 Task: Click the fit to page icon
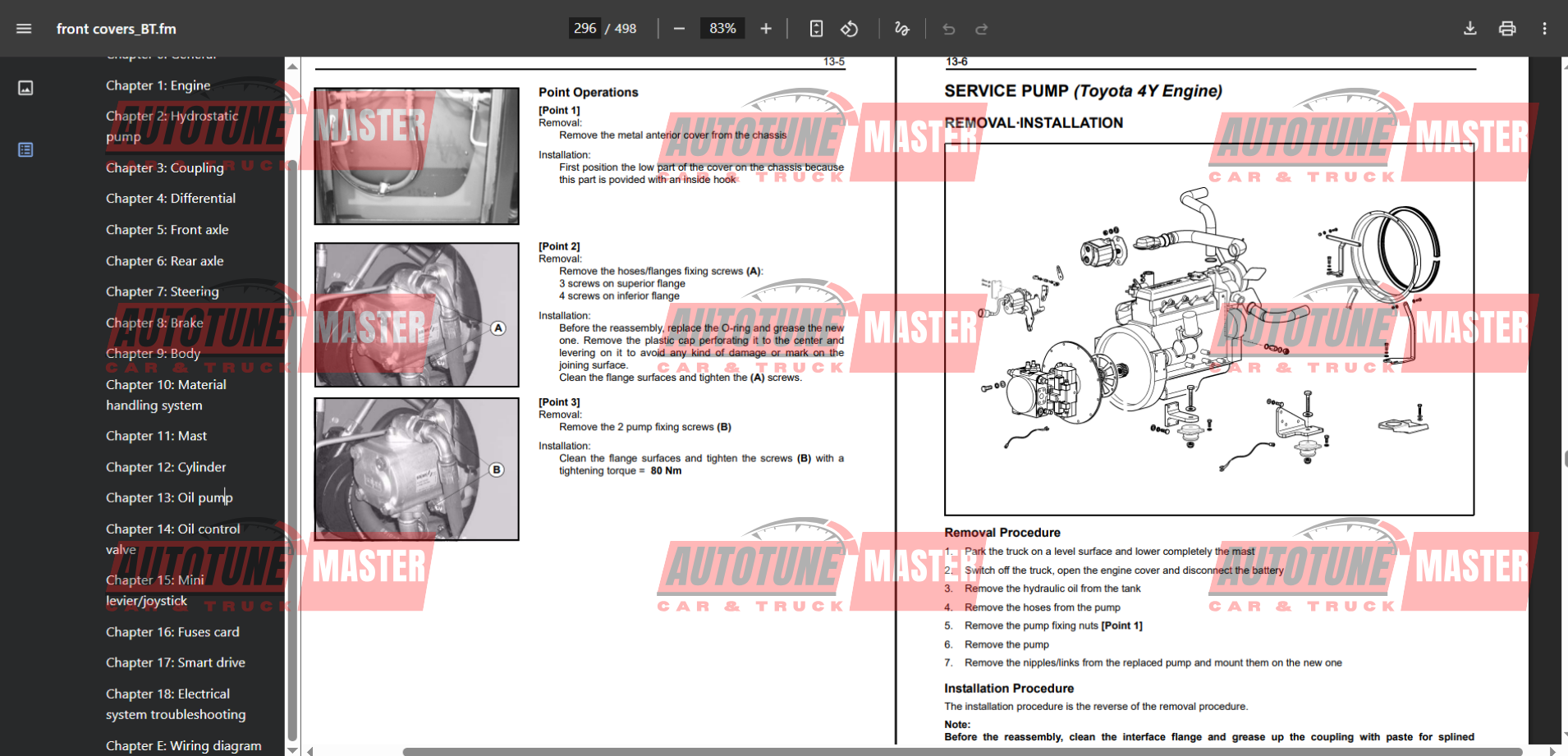(x=816, y=29)
